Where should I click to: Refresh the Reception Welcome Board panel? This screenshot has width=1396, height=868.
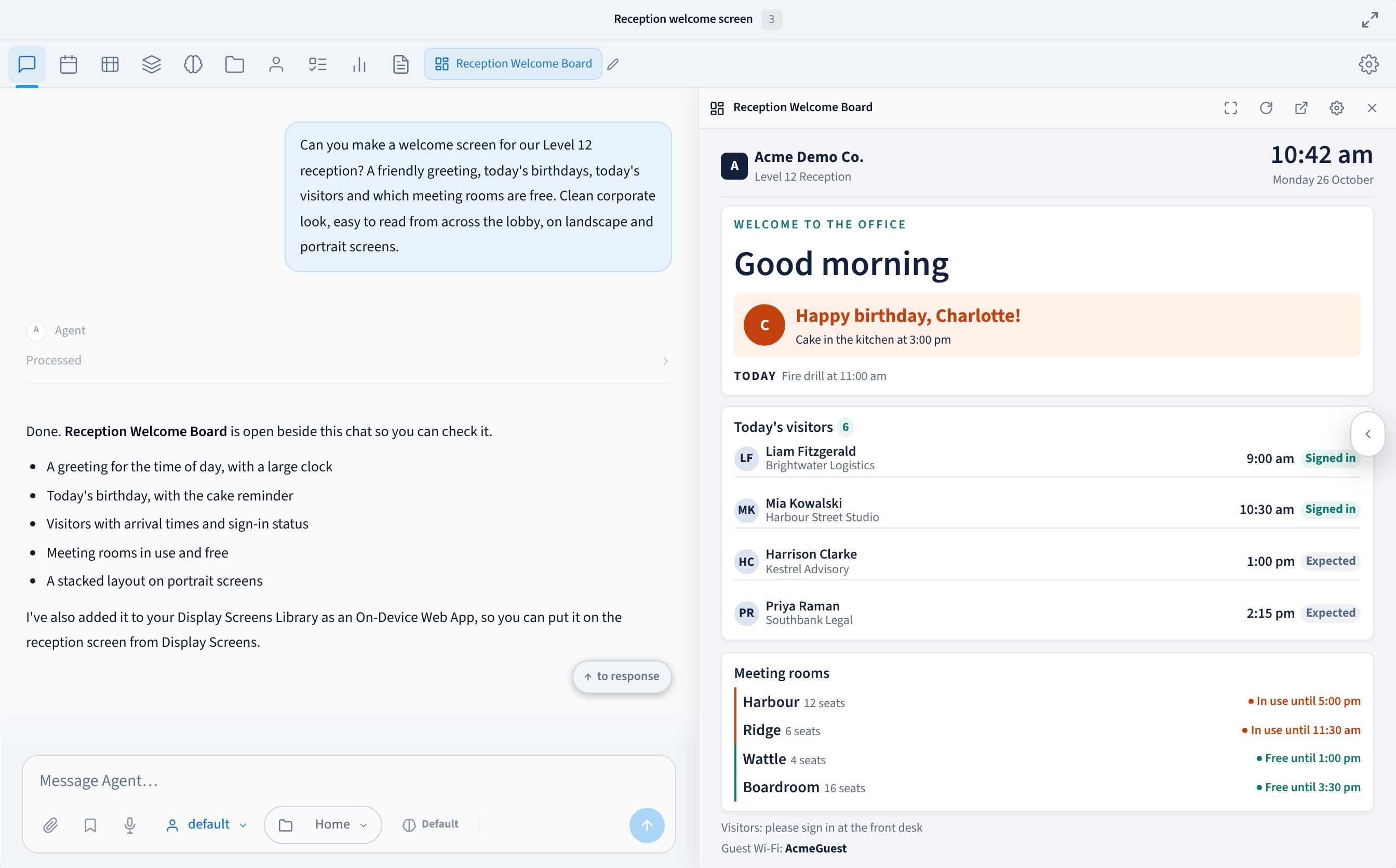[1266, 108]
